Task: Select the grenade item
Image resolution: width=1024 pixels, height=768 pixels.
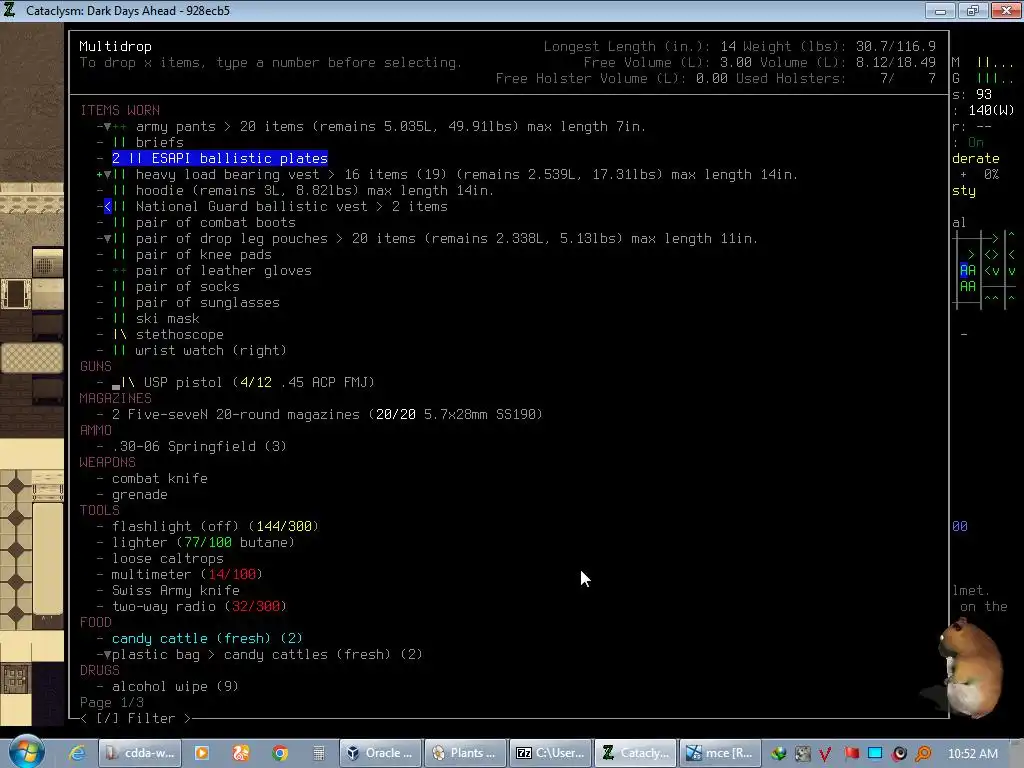Action: tap(139, 494)
